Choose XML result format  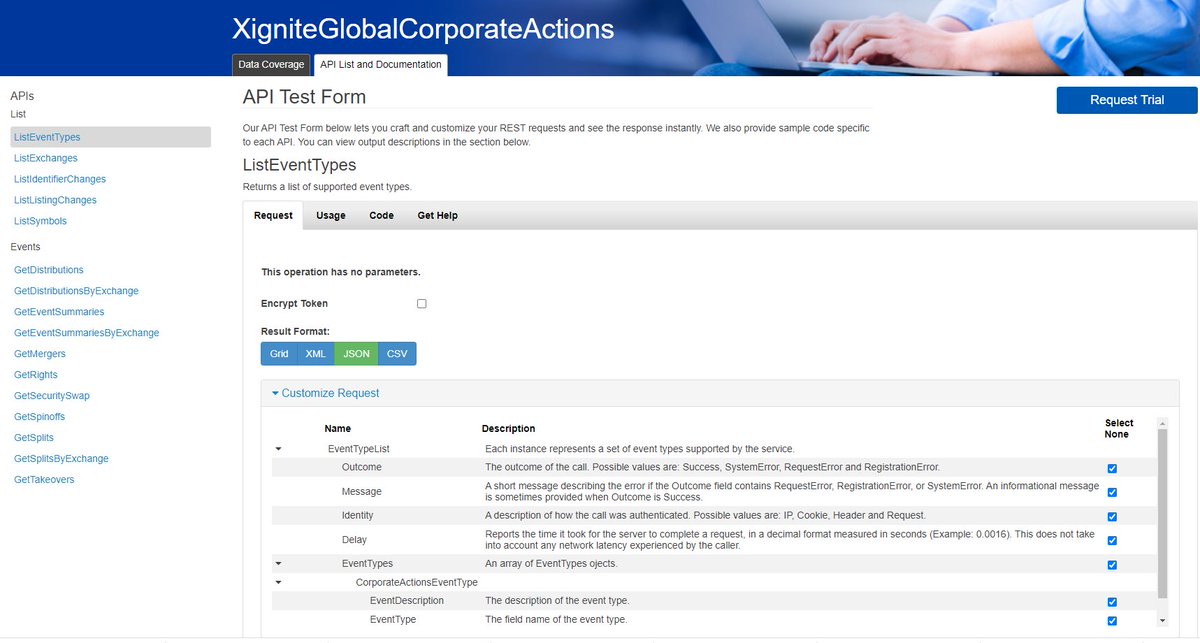pyautogui.click(x=315, y=354)
